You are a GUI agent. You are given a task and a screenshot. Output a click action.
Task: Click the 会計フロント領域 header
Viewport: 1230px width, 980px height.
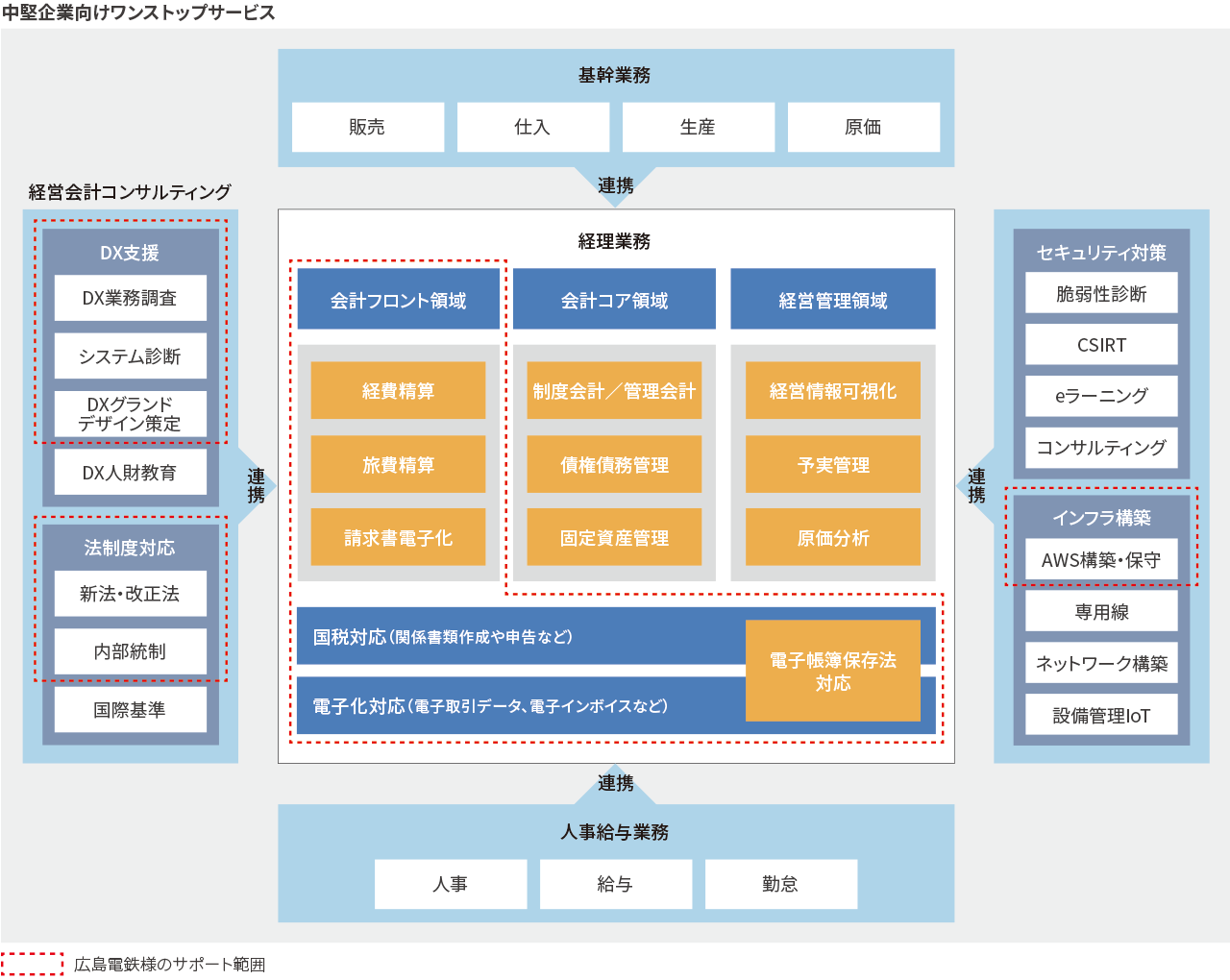point(399,300)
